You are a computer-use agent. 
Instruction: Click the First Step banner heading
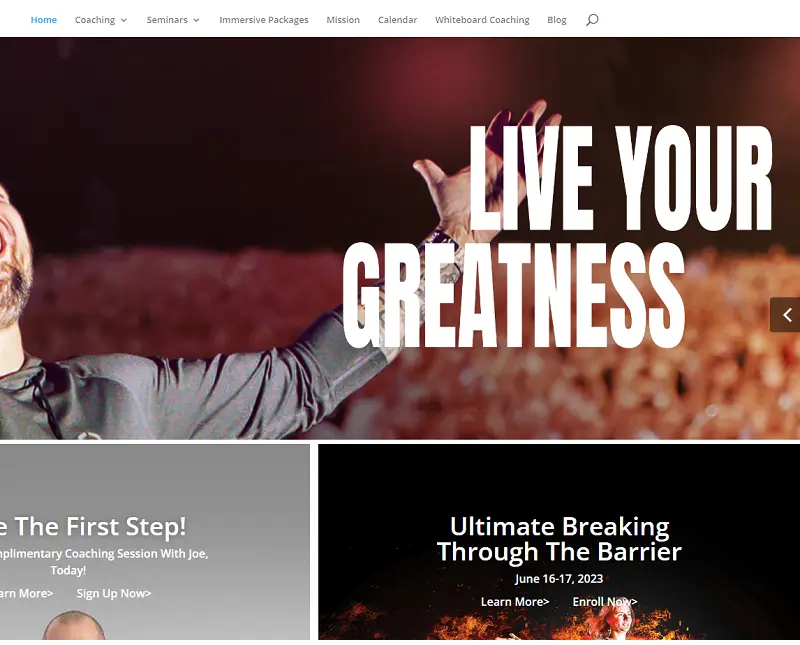[x=93, y=526]
